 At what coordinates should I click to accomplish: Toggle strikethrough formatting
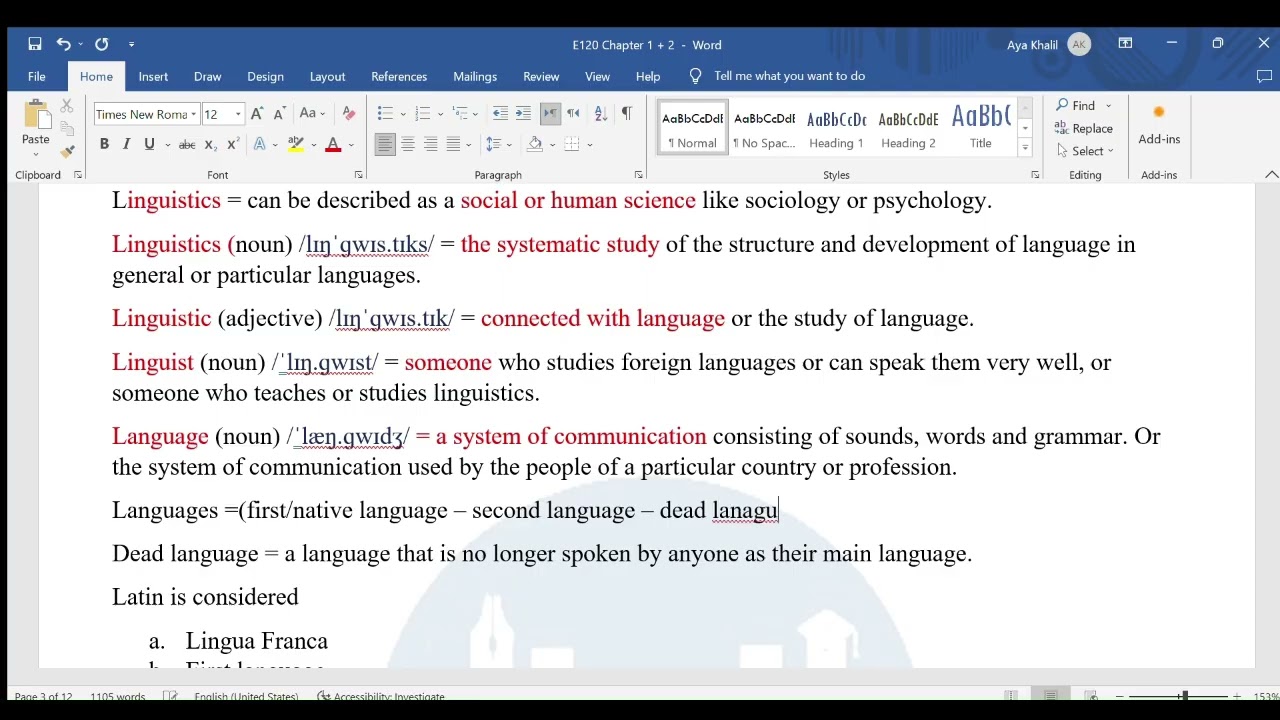[187, 145]
